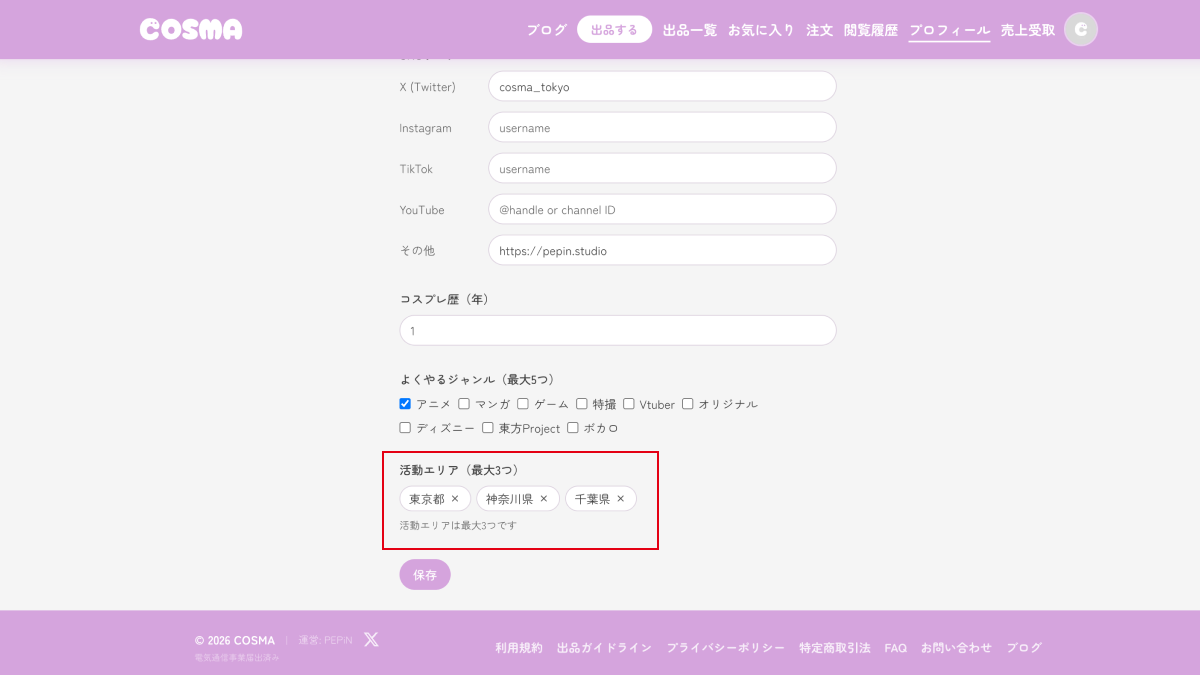
Task: Click the COSMA logo in the header
Action: [x=190, y=29]
